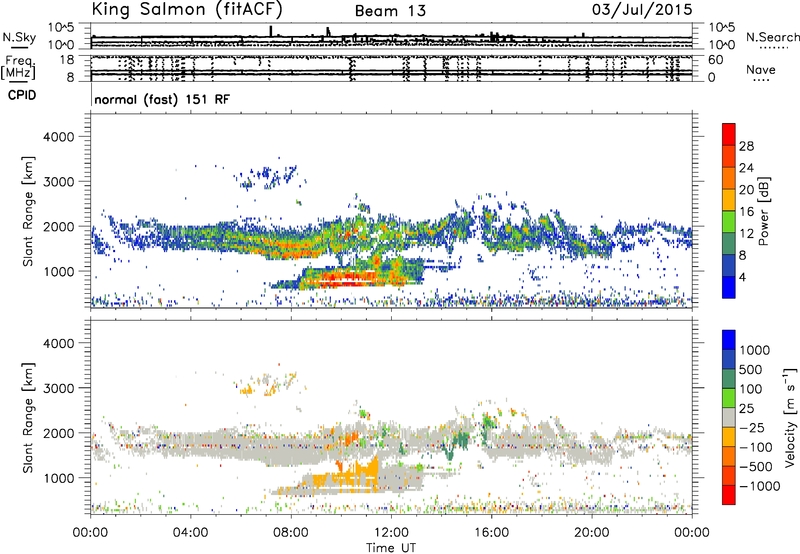Click the '12:00' time axis label
Image resolution: width=800 pixels, height=554 pixels.
point(391,533)
